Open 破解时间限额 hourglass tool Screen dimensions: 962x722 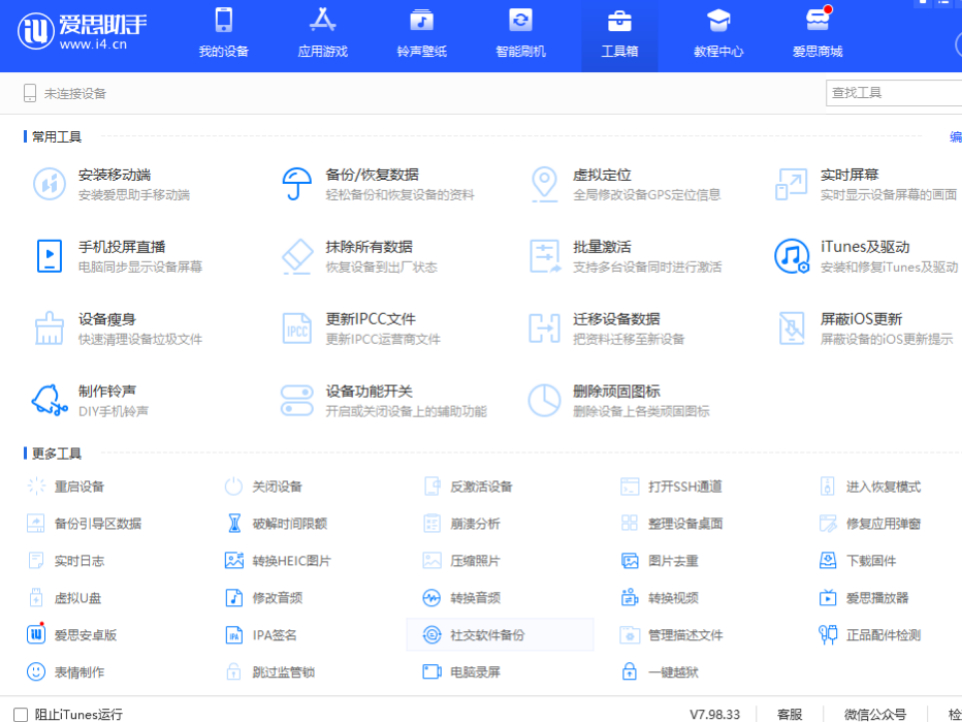click(x=276, y=523)
